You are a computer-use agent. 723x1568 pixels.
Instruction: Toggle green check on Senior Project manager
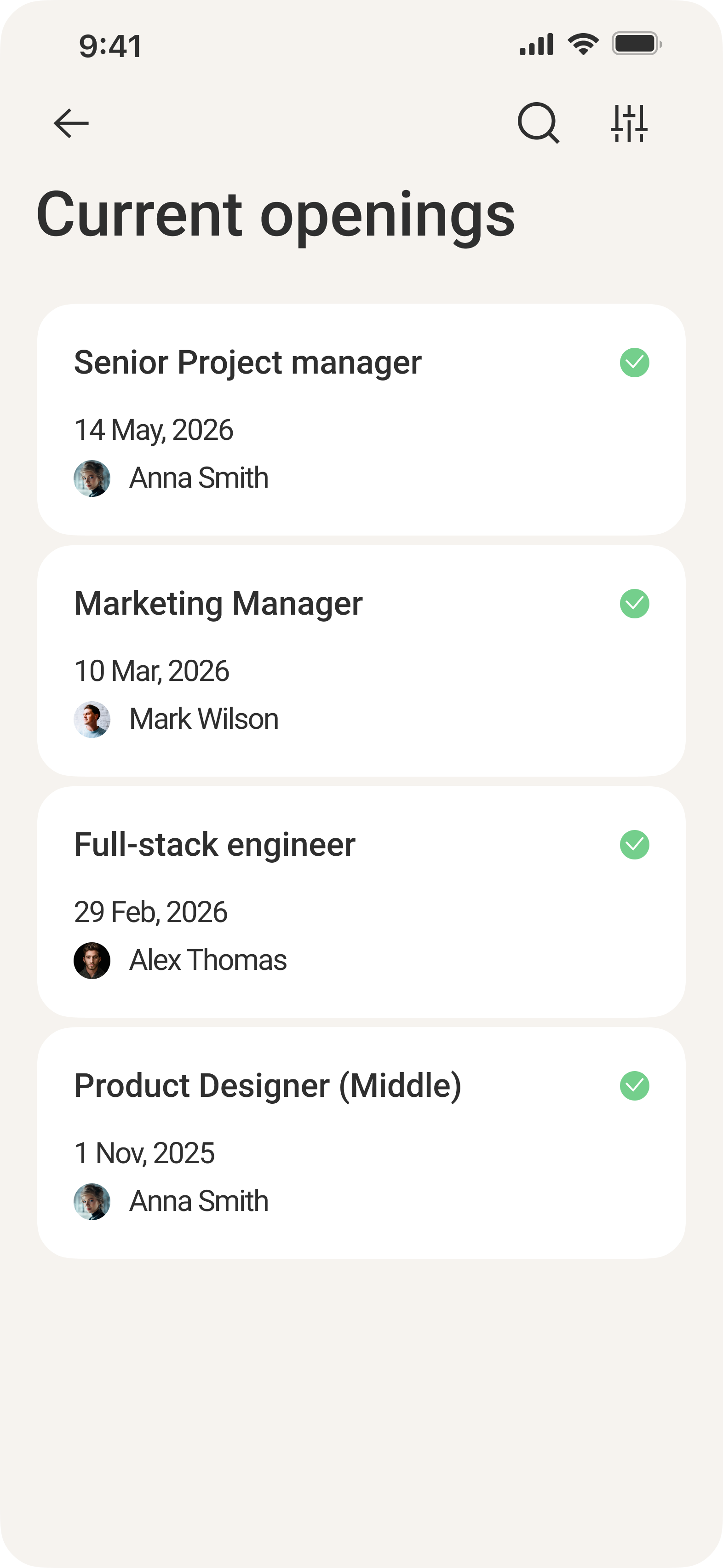click(x=635, y=363)
